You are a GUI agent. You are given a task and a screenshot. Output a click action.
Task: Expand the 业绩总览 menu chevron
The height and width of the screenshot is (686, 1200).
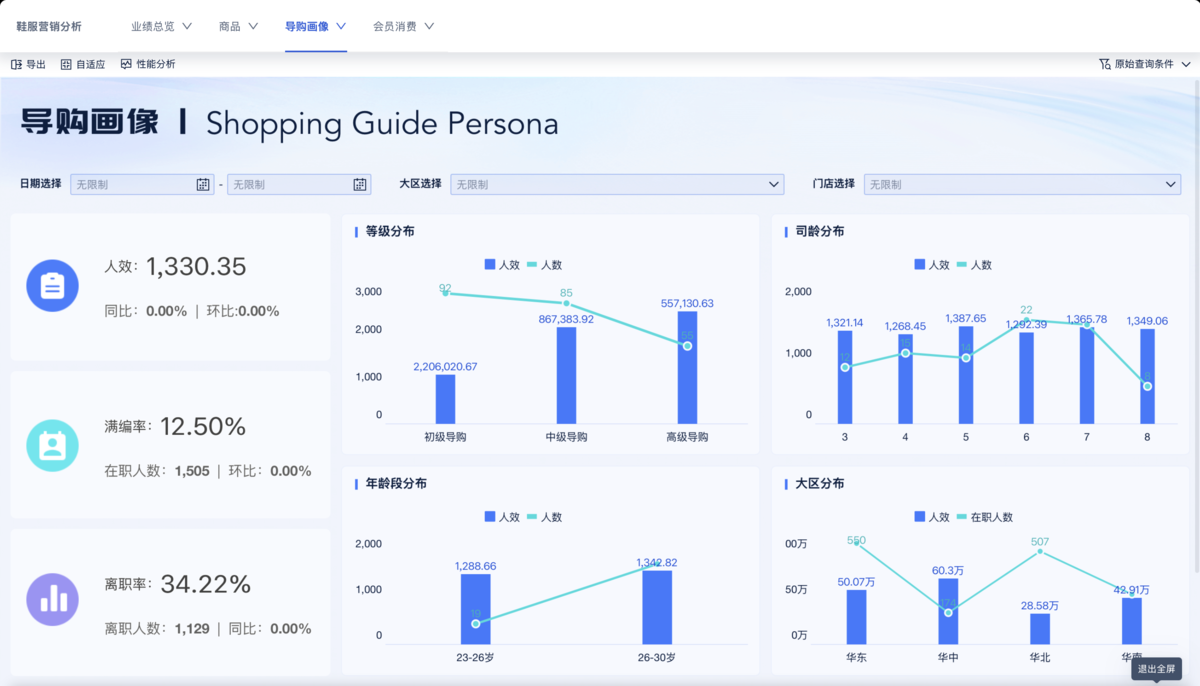187,27
